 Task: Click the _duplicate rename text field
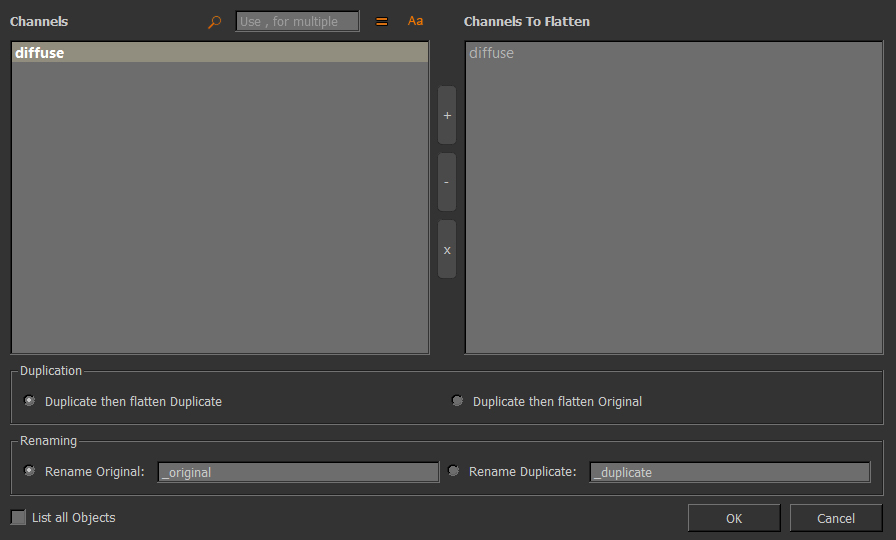pos(729,472)
